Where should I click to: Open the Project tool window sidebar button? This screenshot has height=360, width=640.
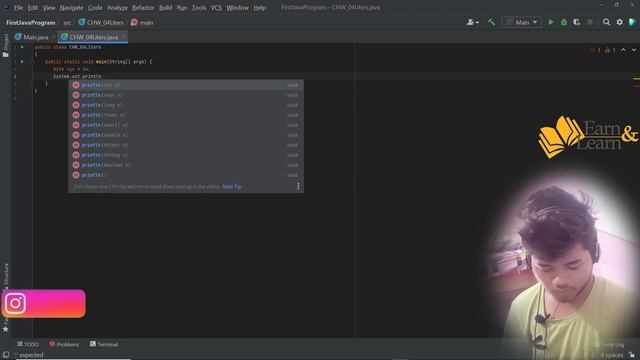pyautogui.click(x=6, y=45)
